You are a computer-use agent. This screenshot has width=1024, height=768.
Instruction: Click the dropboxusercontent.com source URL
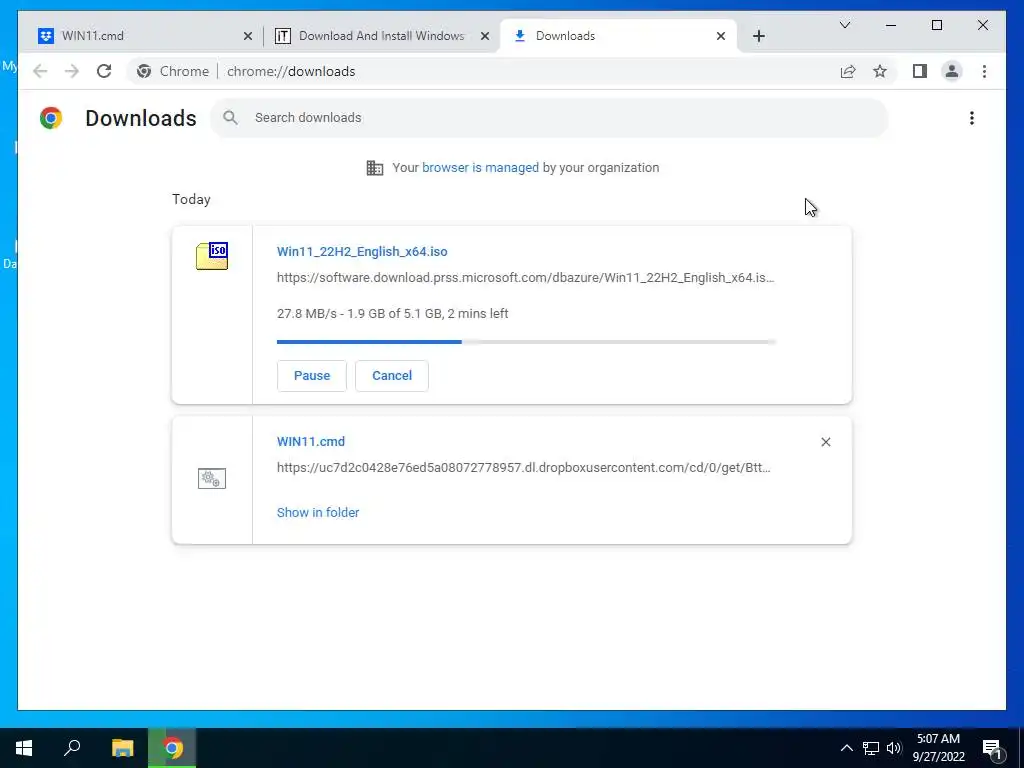523,468
